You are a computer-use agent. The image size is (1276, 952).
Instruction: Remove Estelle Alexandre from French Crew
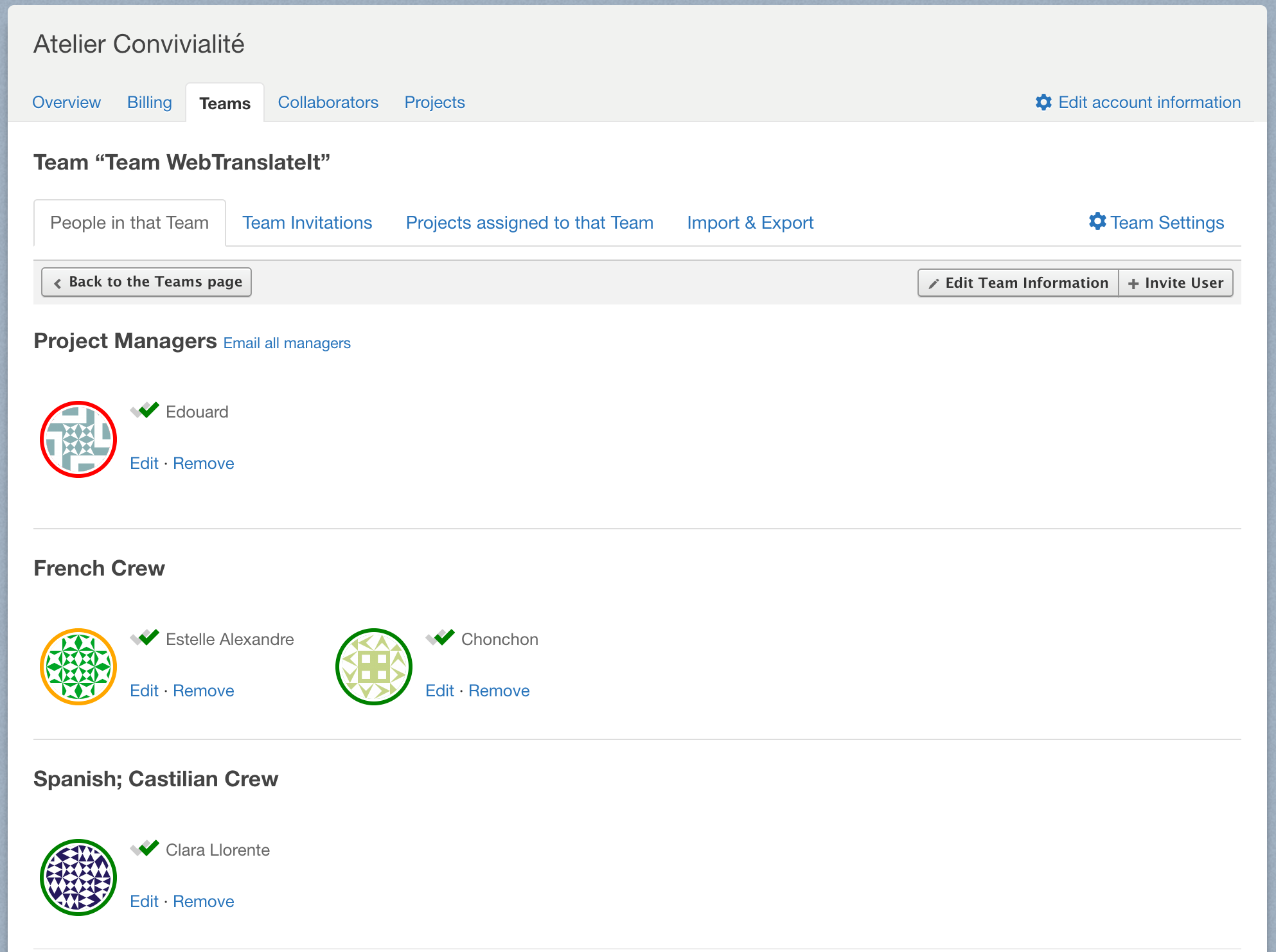(203, 691)
